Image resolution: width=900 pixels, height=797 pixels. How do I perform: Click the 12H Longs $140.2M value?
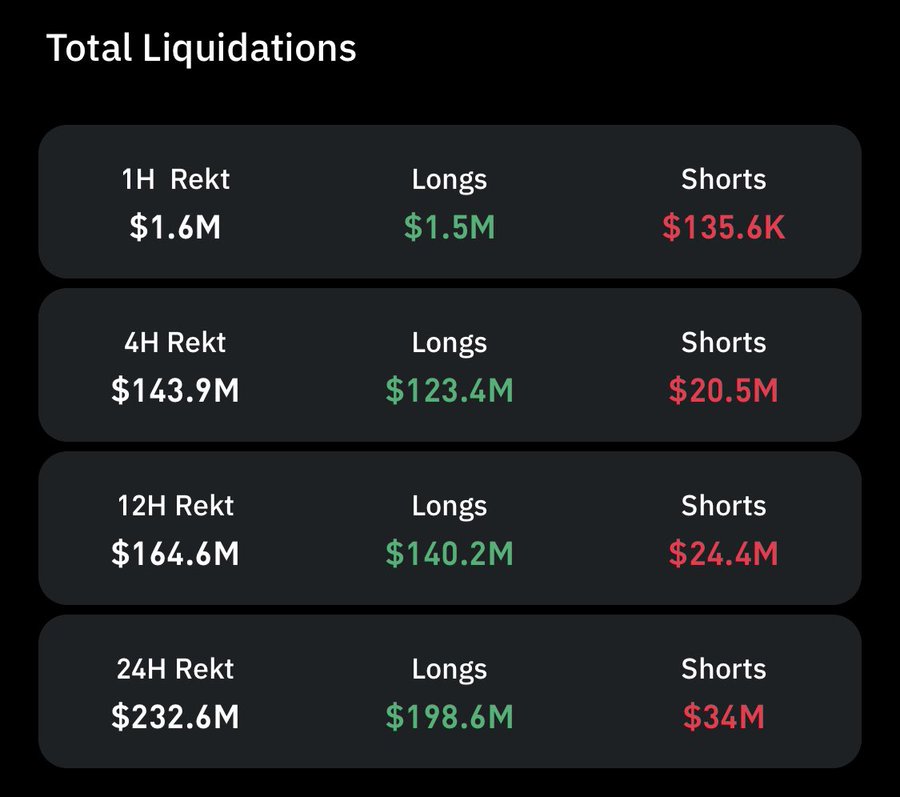(x=449, y=554)
